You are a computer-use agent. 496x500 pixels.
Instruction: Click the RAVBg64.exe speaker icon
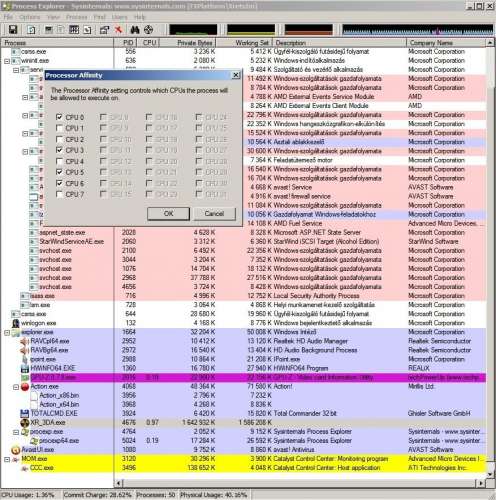pyautogui.click(x=24, y=350)
